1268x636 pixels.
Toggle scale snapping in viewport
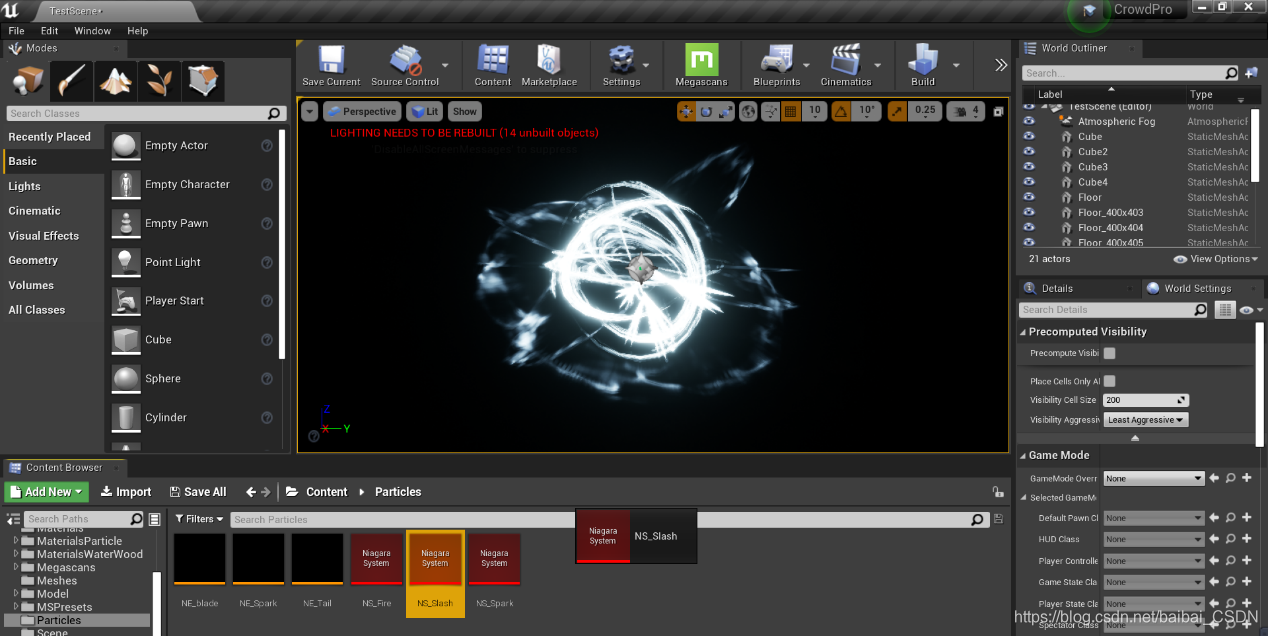click(897, 111)
